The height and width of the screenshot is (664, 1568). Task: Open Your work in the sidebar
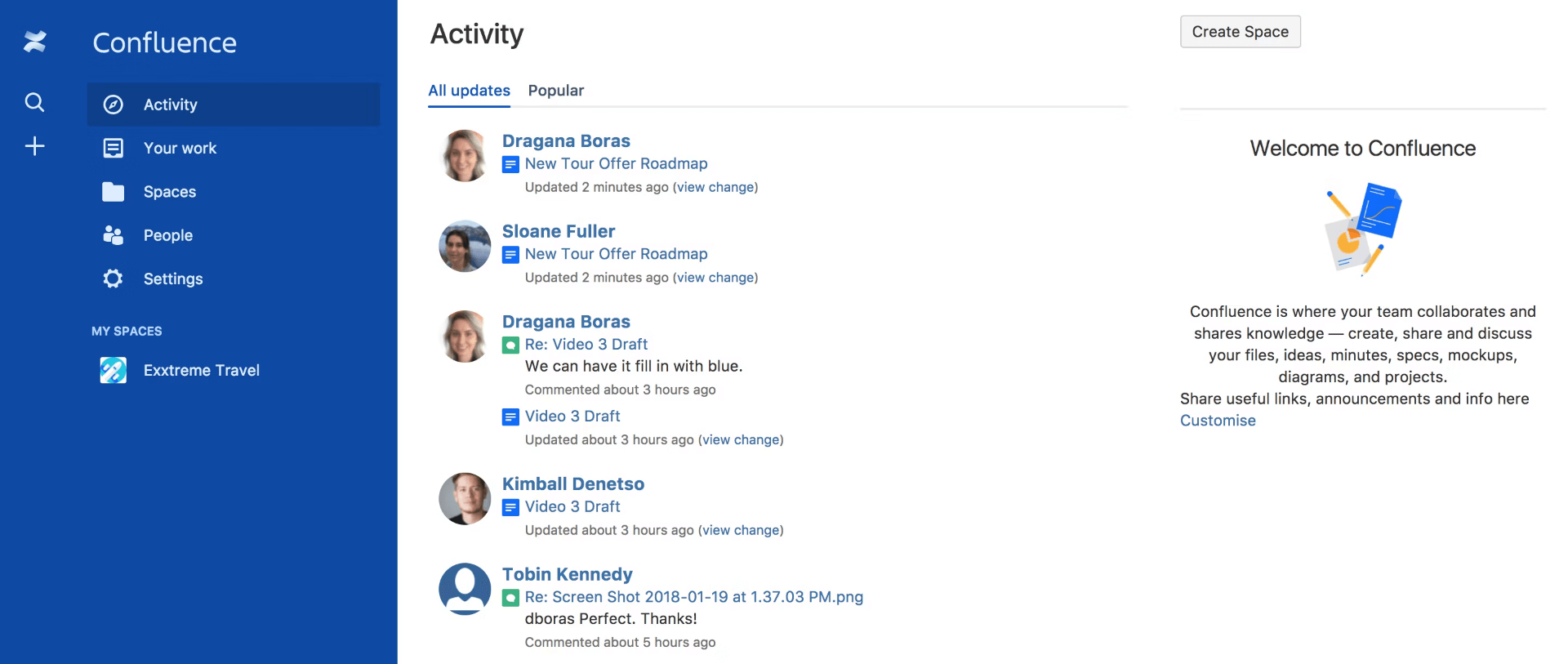coord(234,148)
